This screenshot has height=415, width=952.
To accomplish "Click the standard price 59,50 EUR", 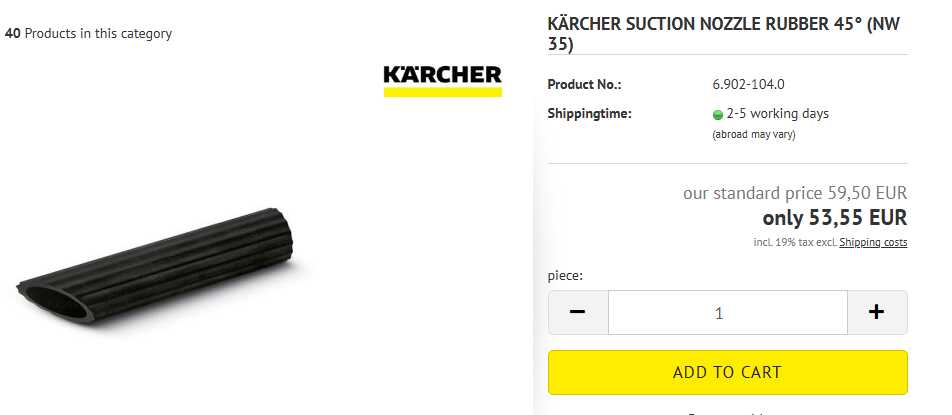I will 795,194.
